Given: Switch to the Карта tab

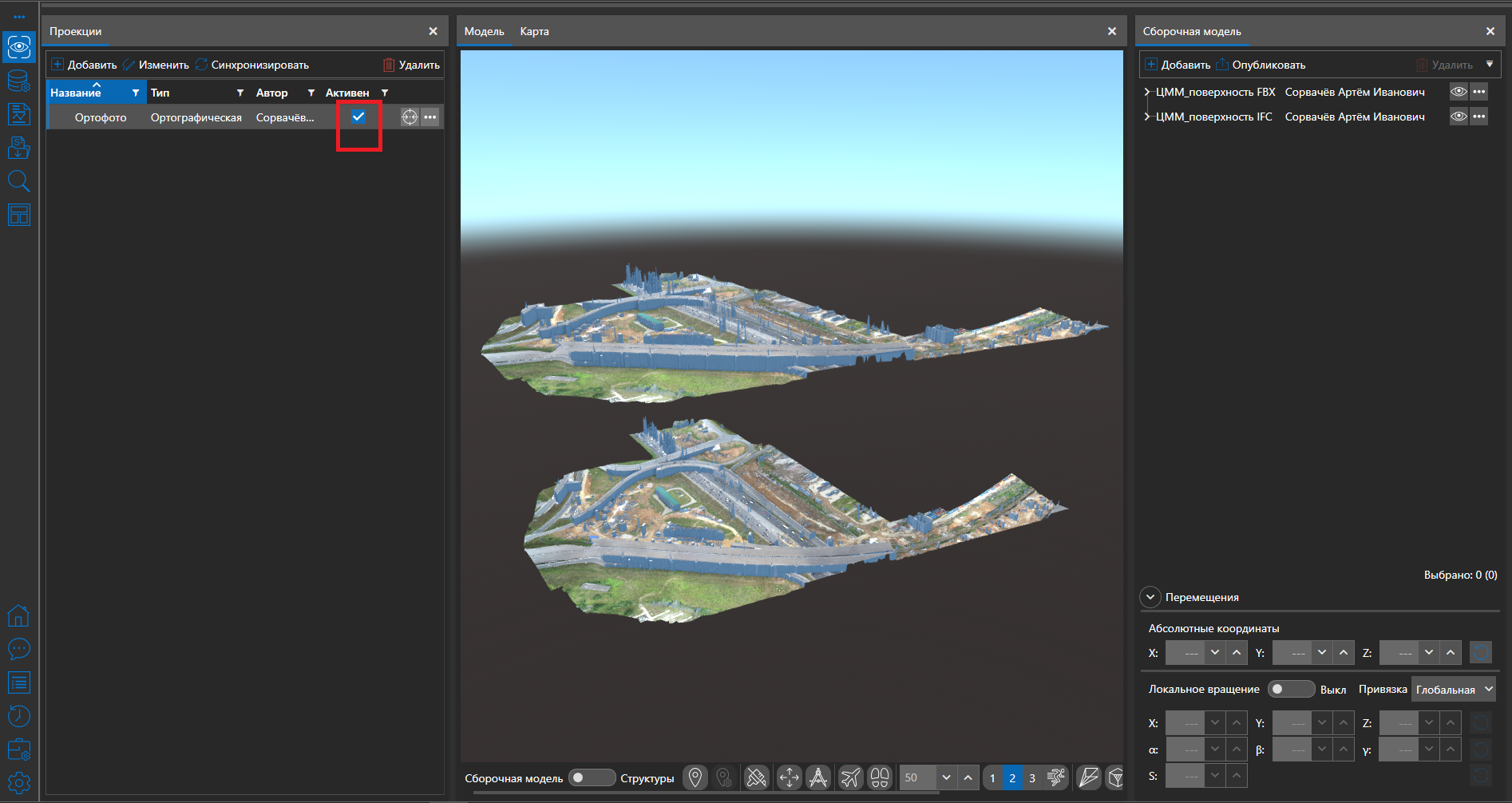Looking at the screenshot, I should 534,31.
